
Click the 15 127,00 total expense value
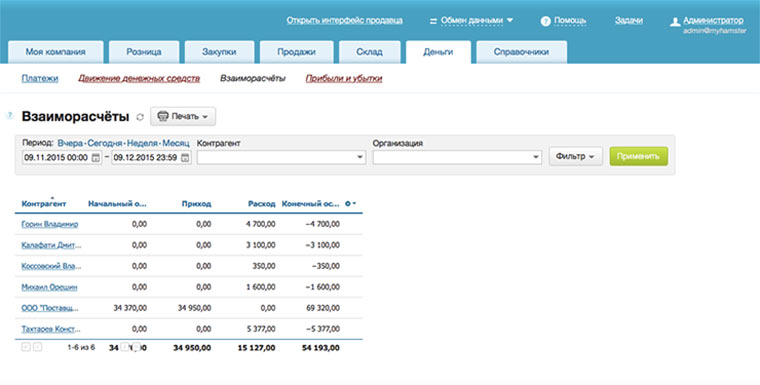tap(256, 348)
